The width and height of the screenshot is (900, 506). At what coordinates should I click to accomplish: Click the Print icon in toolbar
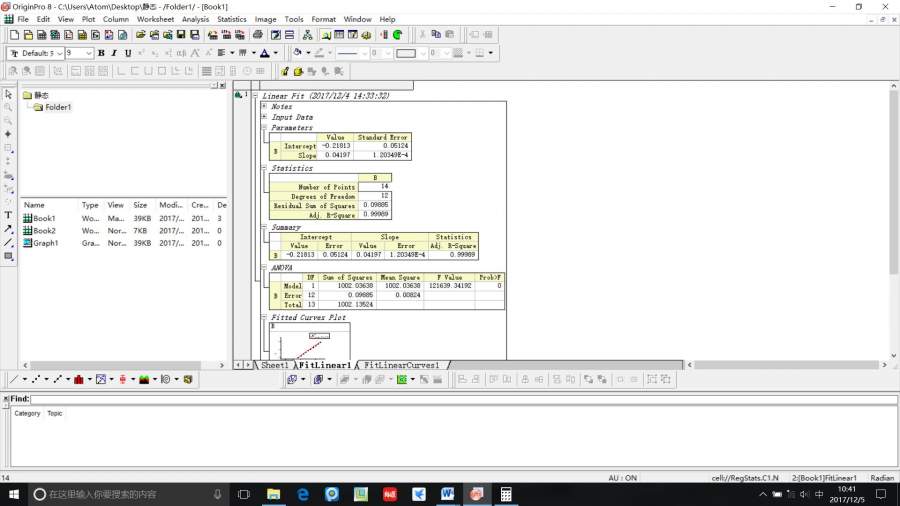pyautogui.click(x=258, y=35)
